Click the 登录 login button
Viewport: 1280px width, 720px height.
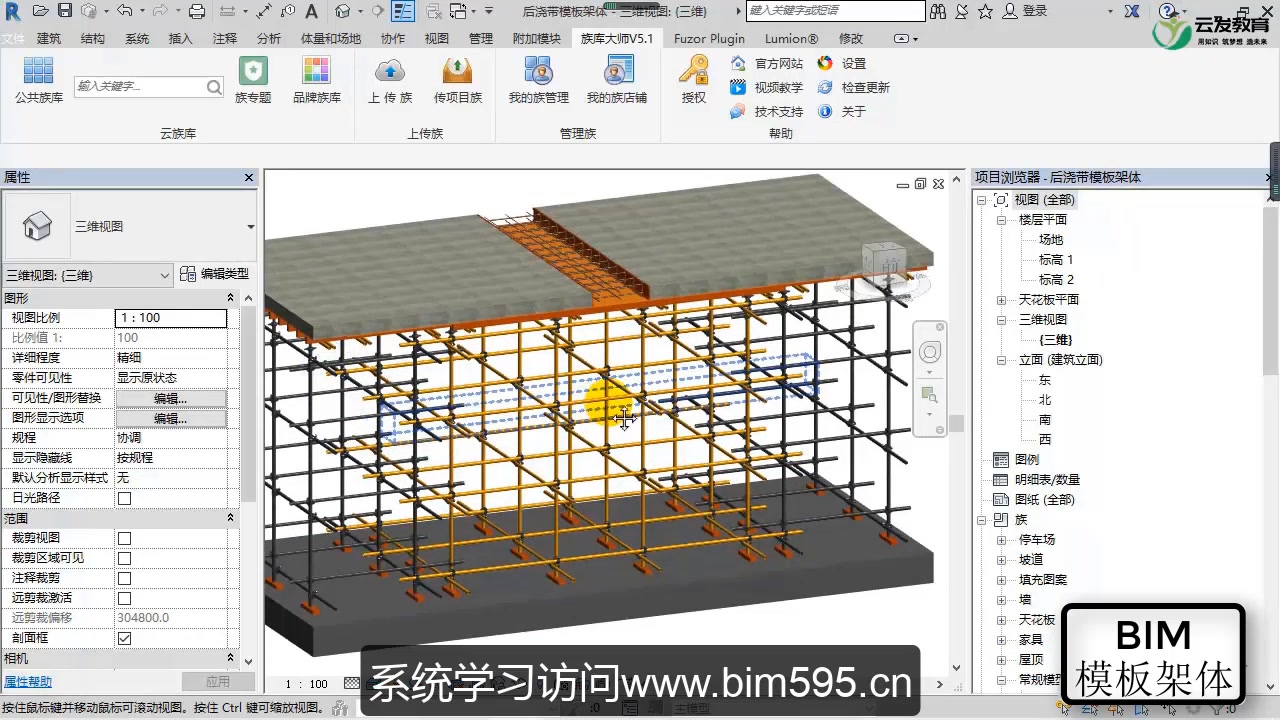coord(1024,11)
